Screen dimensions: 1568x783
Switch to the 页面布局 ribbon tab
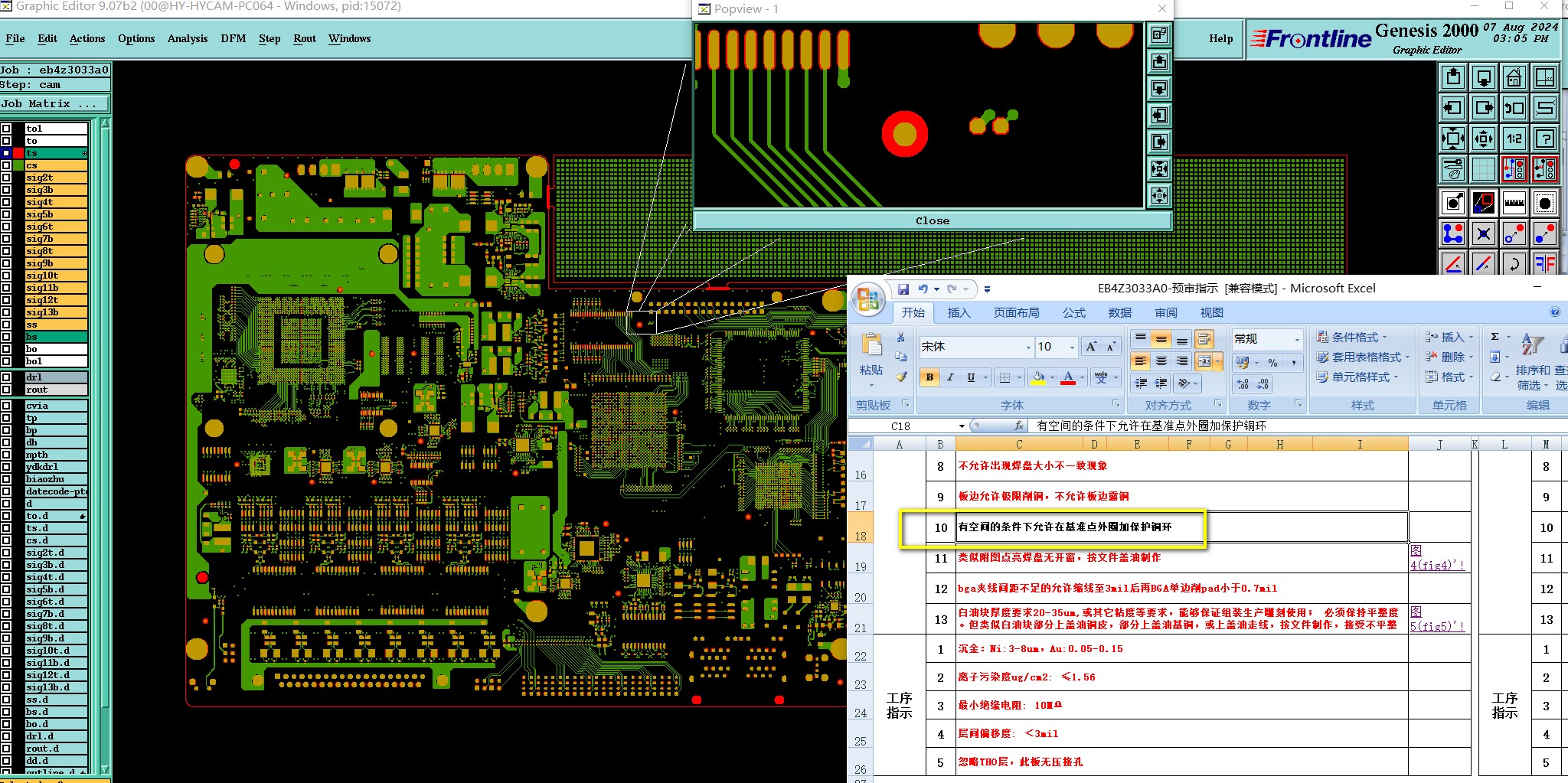click(x=1017, y=312)
